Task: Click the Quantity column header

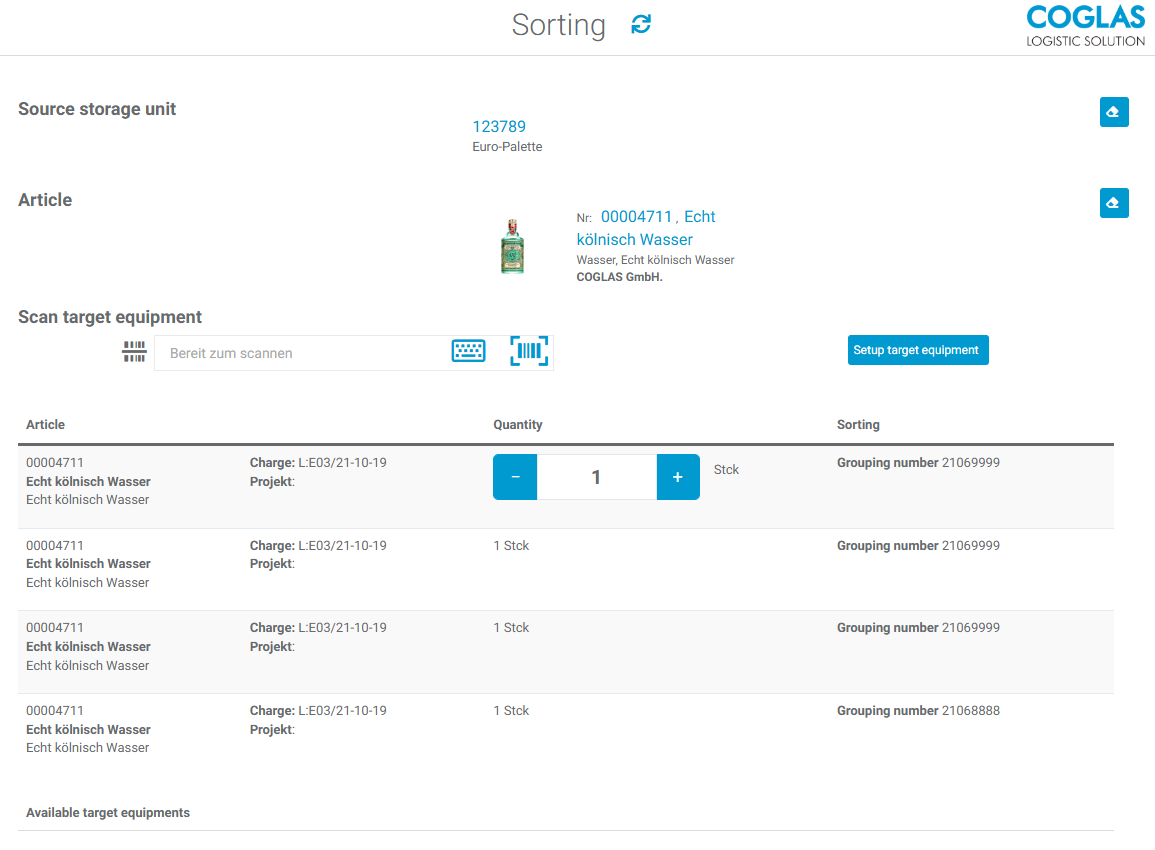Action: pyautogui.click(x=518, y=424)
